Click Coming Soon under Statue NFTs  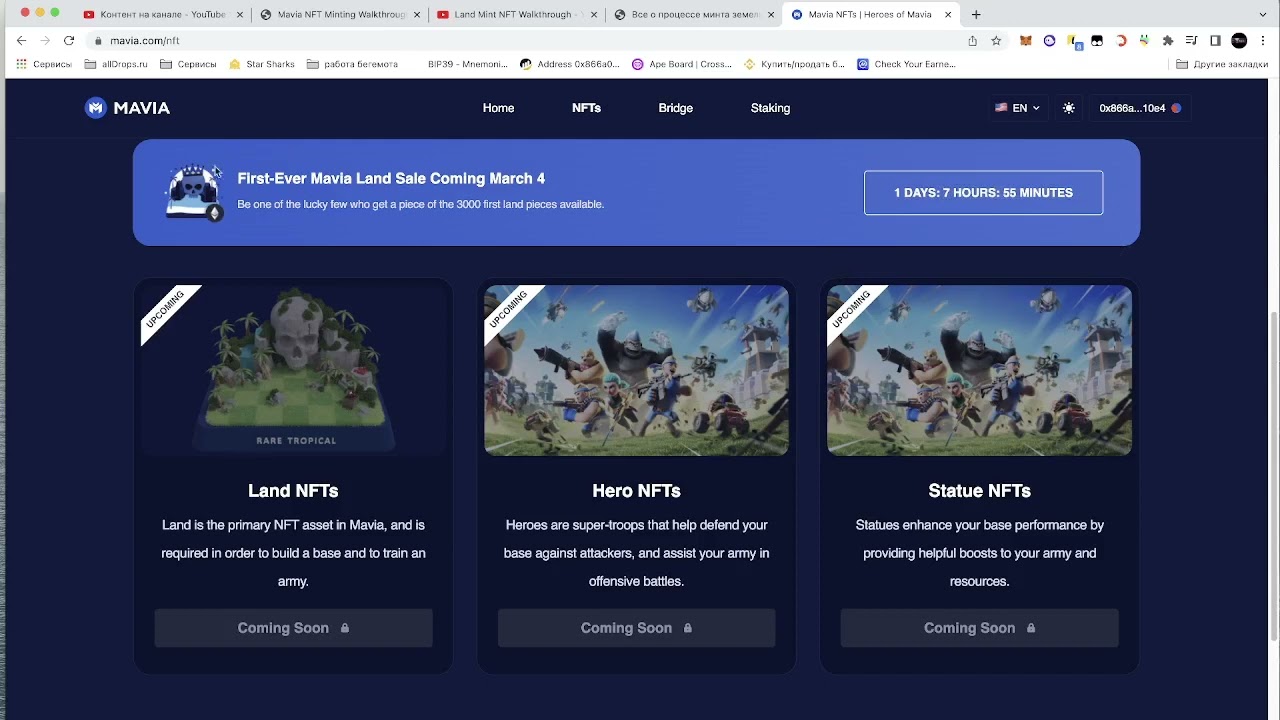[979, 628]
